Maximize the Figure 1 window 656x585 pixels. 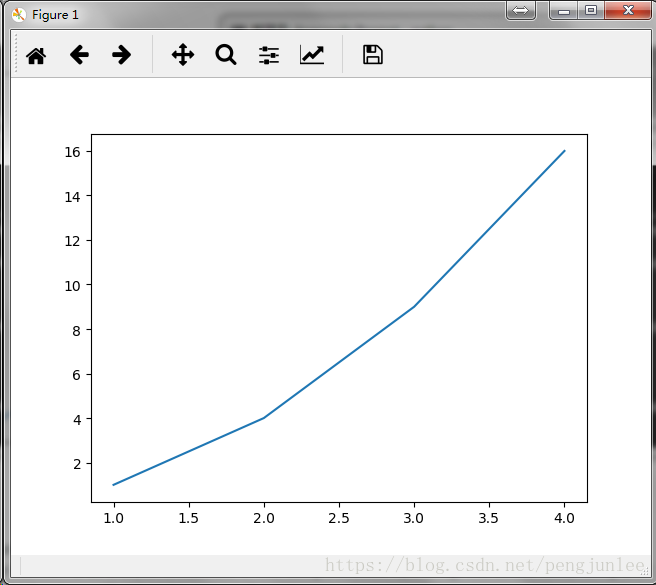(x=591, y=10)
